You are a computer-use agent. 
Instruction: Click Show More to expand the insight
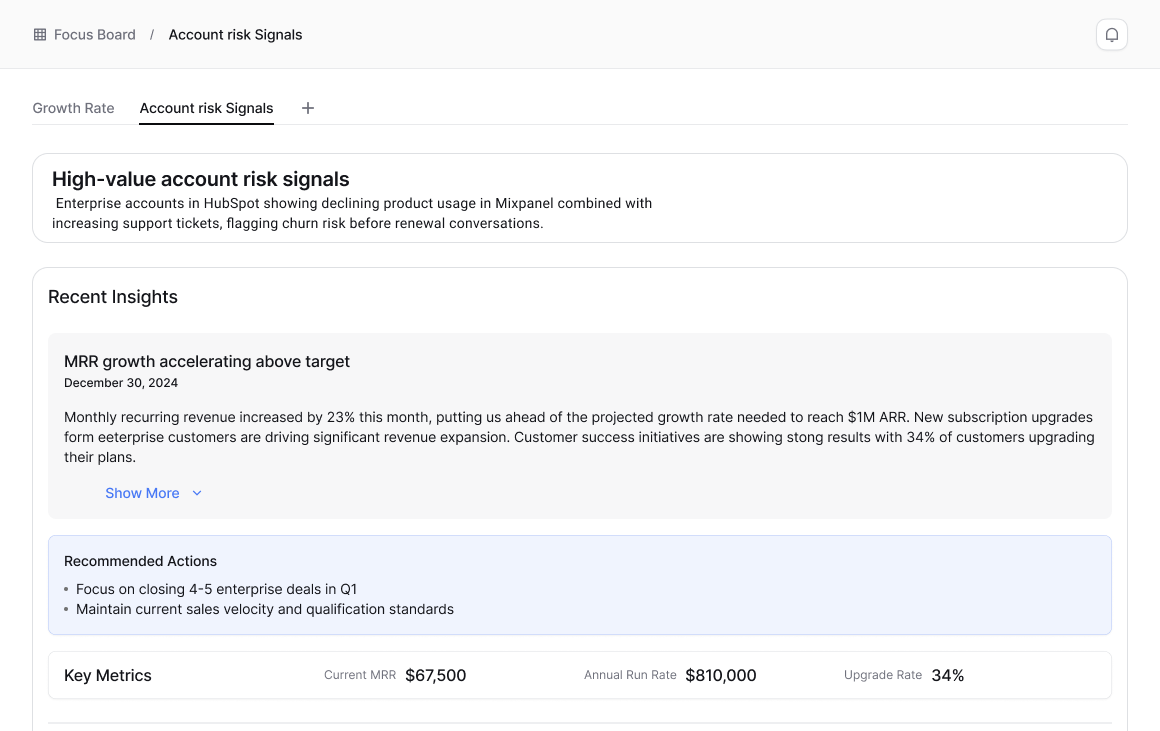coord(142,493)
